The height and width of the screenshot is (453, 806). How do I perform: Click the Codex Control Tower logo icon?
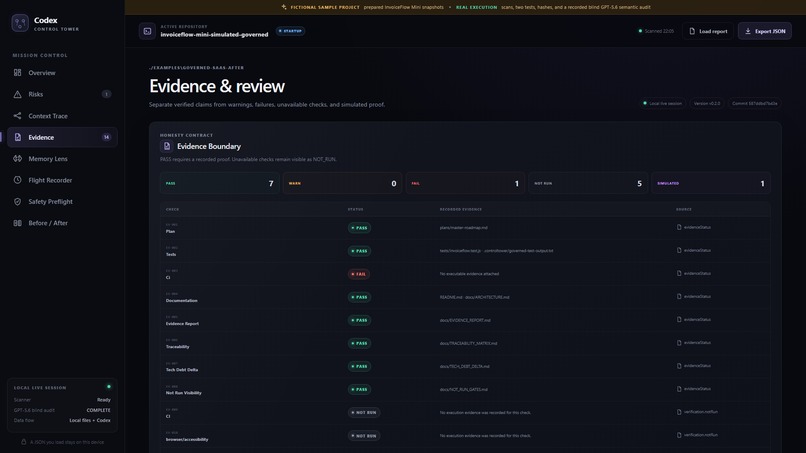click(x=20, y=23)
